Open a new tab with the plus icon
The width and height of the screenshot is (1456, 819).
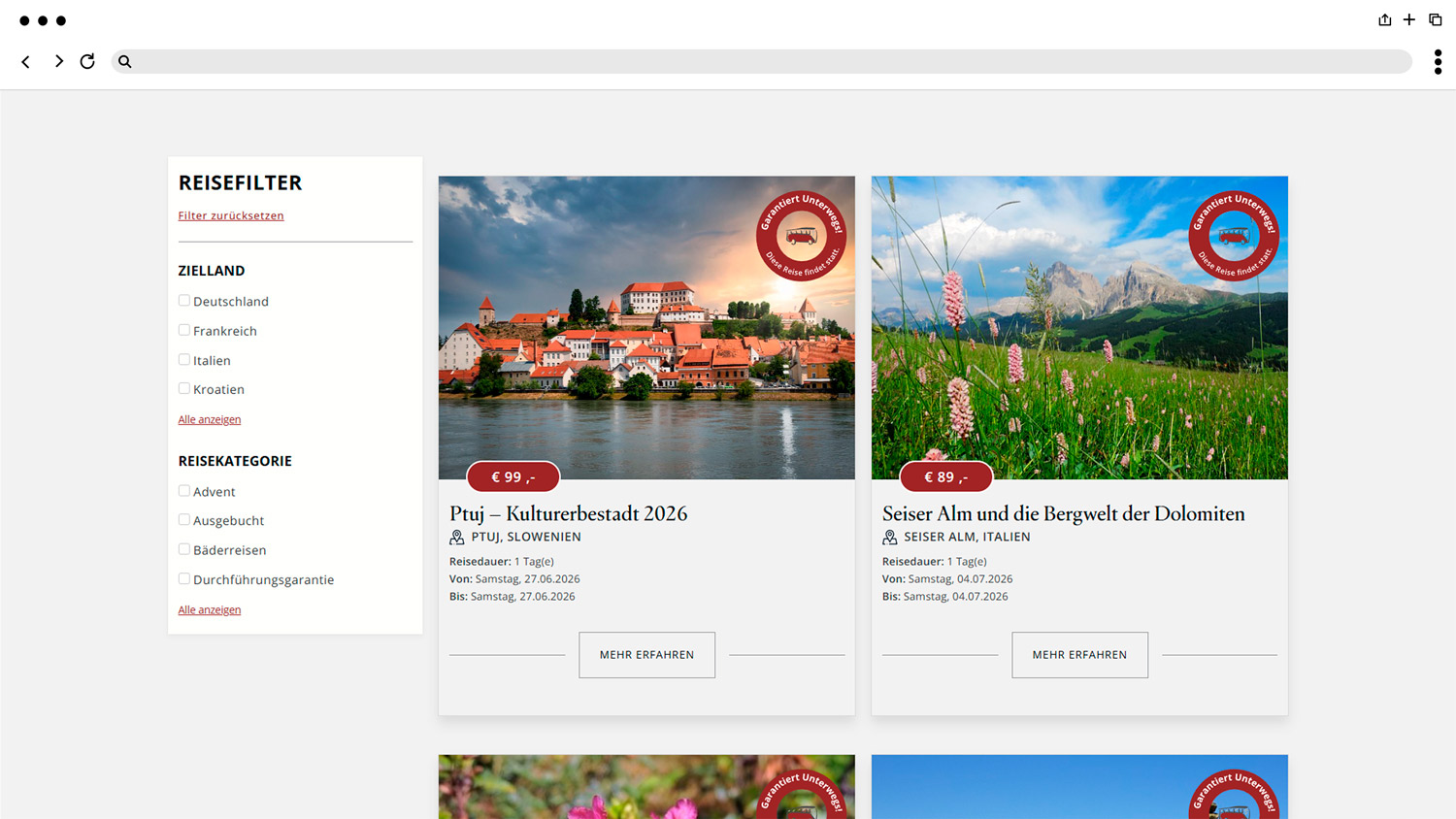tap(1409, 19)
